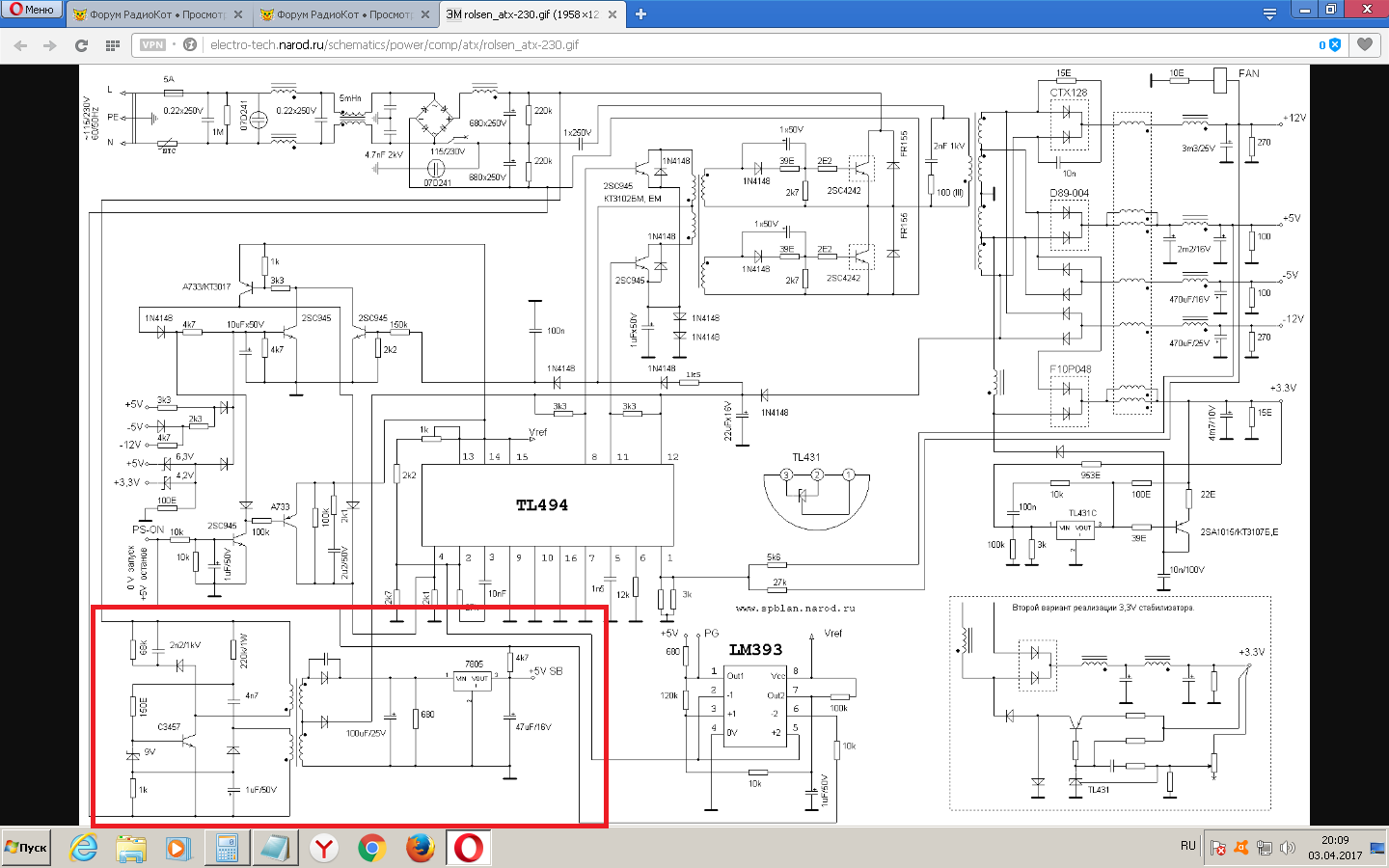Viewport: 1389px width, 868px height.
Task: Click the A733/KT3017 transistor label
Action: tap(206, 286)
